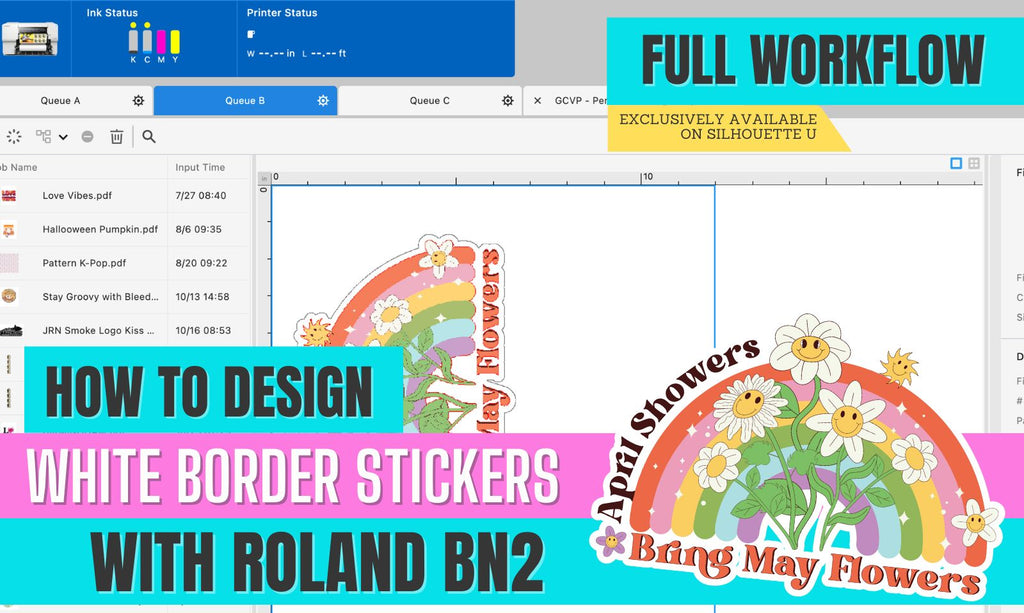Click the cancel job circle icon
1024x613 pixels.
click(88, 136)
